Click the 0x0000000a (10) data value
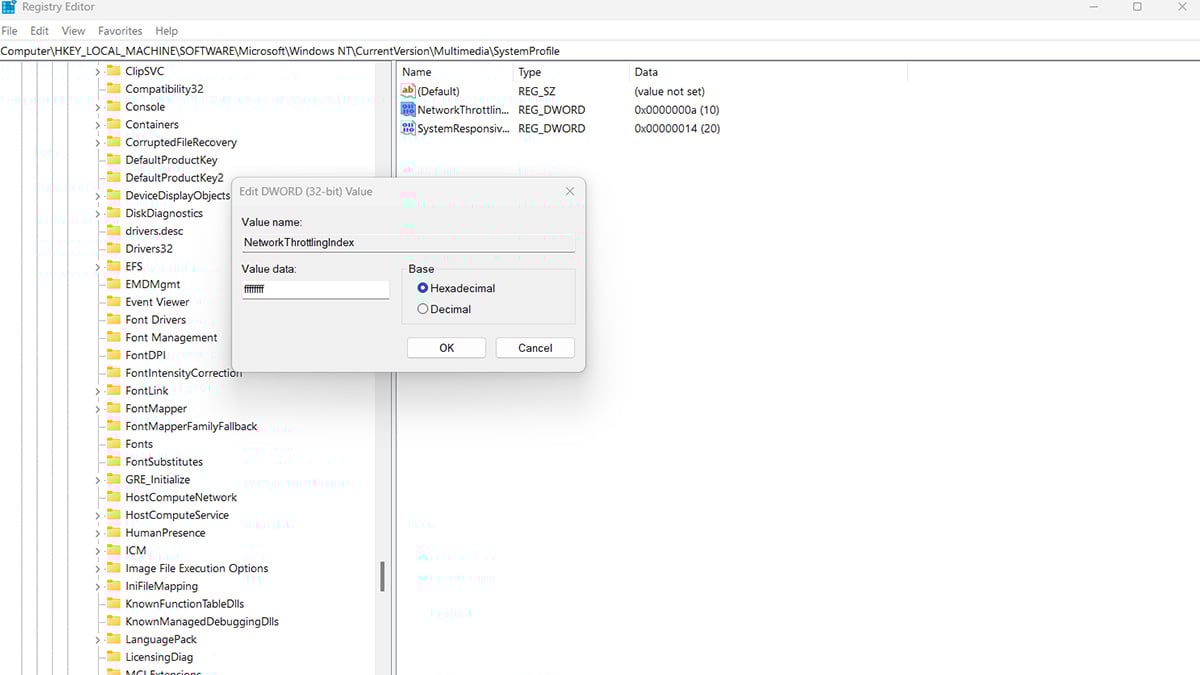Screen dimensions: 1200x675 tap(677, 110)
